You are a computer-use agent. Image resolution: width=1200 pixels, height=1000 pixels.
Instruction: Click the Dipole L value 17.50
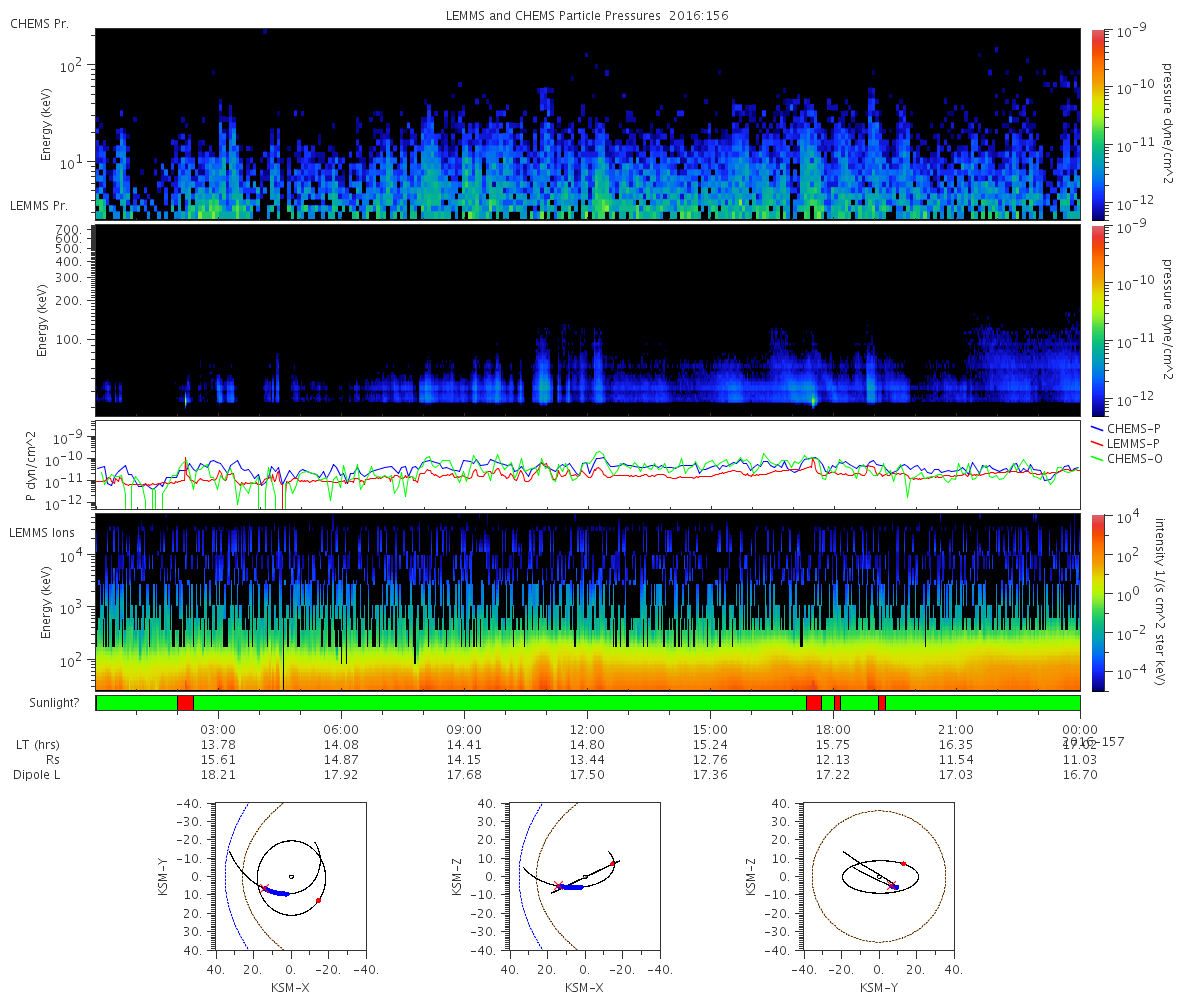coord(588,774)
